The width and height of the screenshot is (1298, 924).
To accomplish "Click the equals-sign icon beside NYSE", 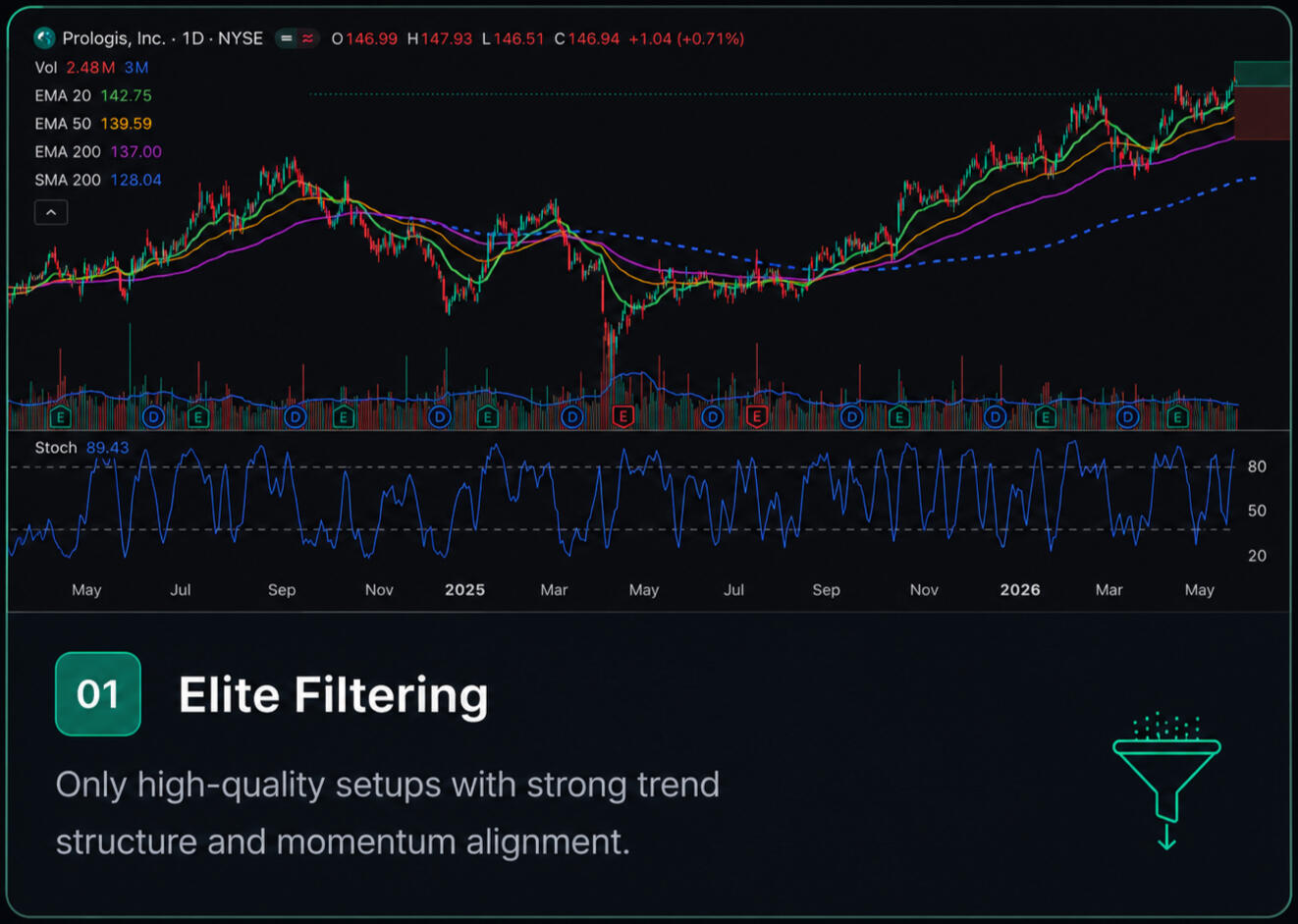I will point(286,38).
